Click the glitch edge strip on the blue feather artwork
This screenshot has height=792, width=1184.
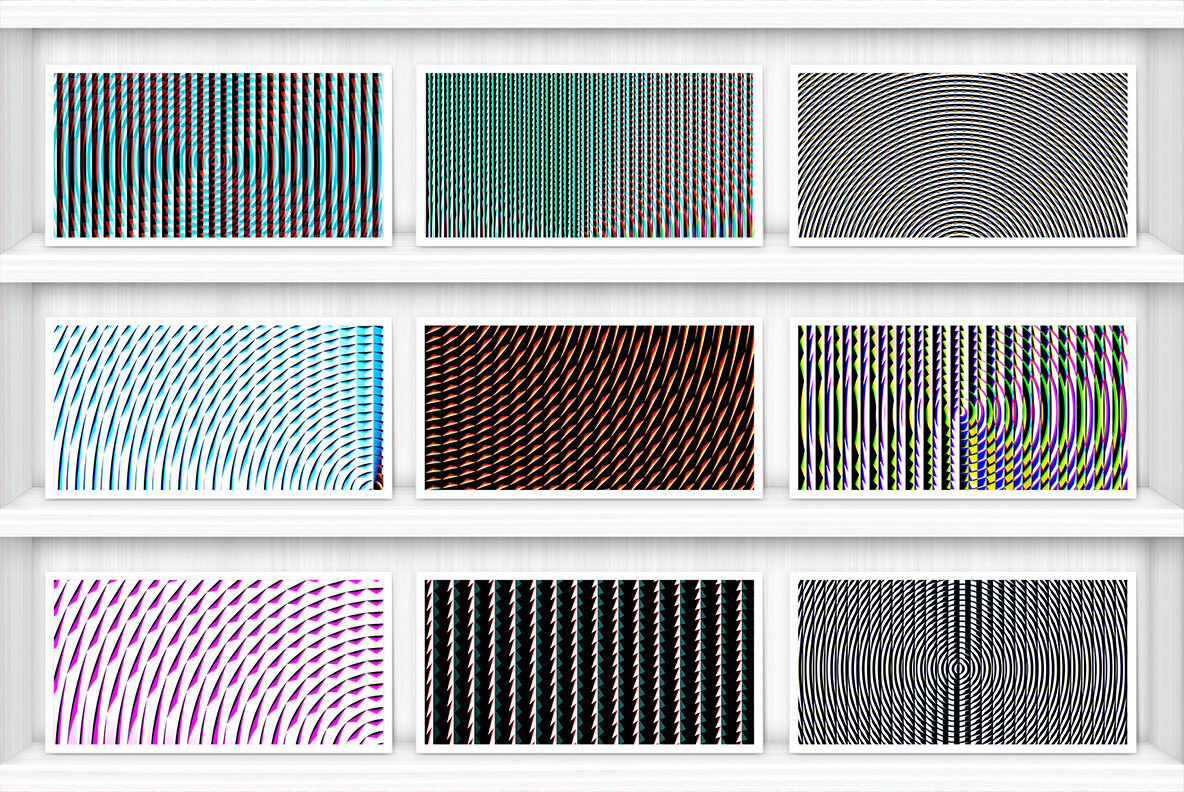tap(376, 420)
